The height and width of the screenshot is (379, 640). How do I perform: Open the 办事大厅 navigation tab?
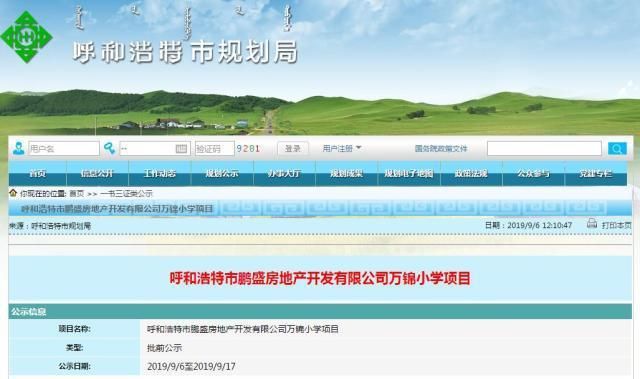point(284,173)
